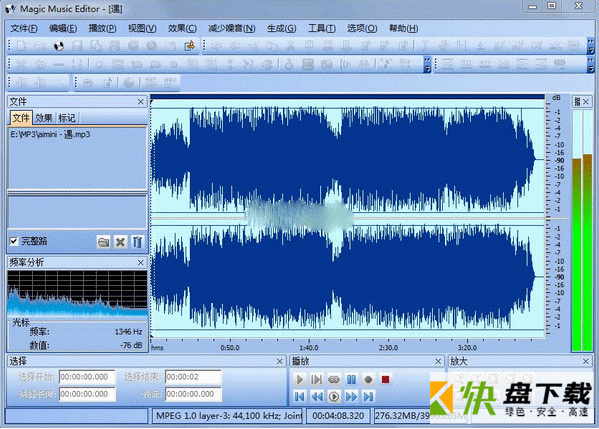The height and width of the screenshot is (429, 599).
Task: Click the blank-page New file toolbar icon
Action: [21, 46]
